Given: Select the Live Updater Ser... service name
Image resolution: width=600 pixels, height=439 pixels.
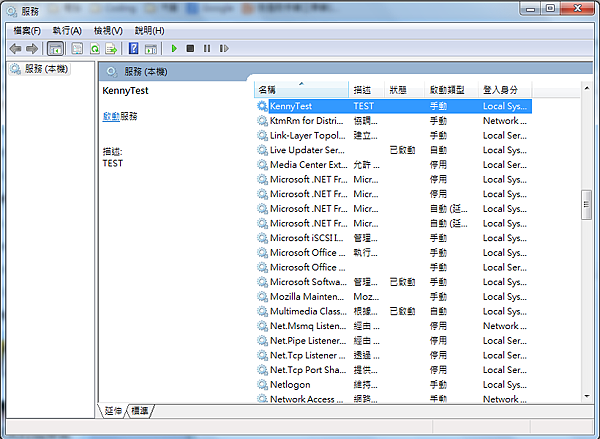Looking at the screenshot, I should (x=307, y=150).
